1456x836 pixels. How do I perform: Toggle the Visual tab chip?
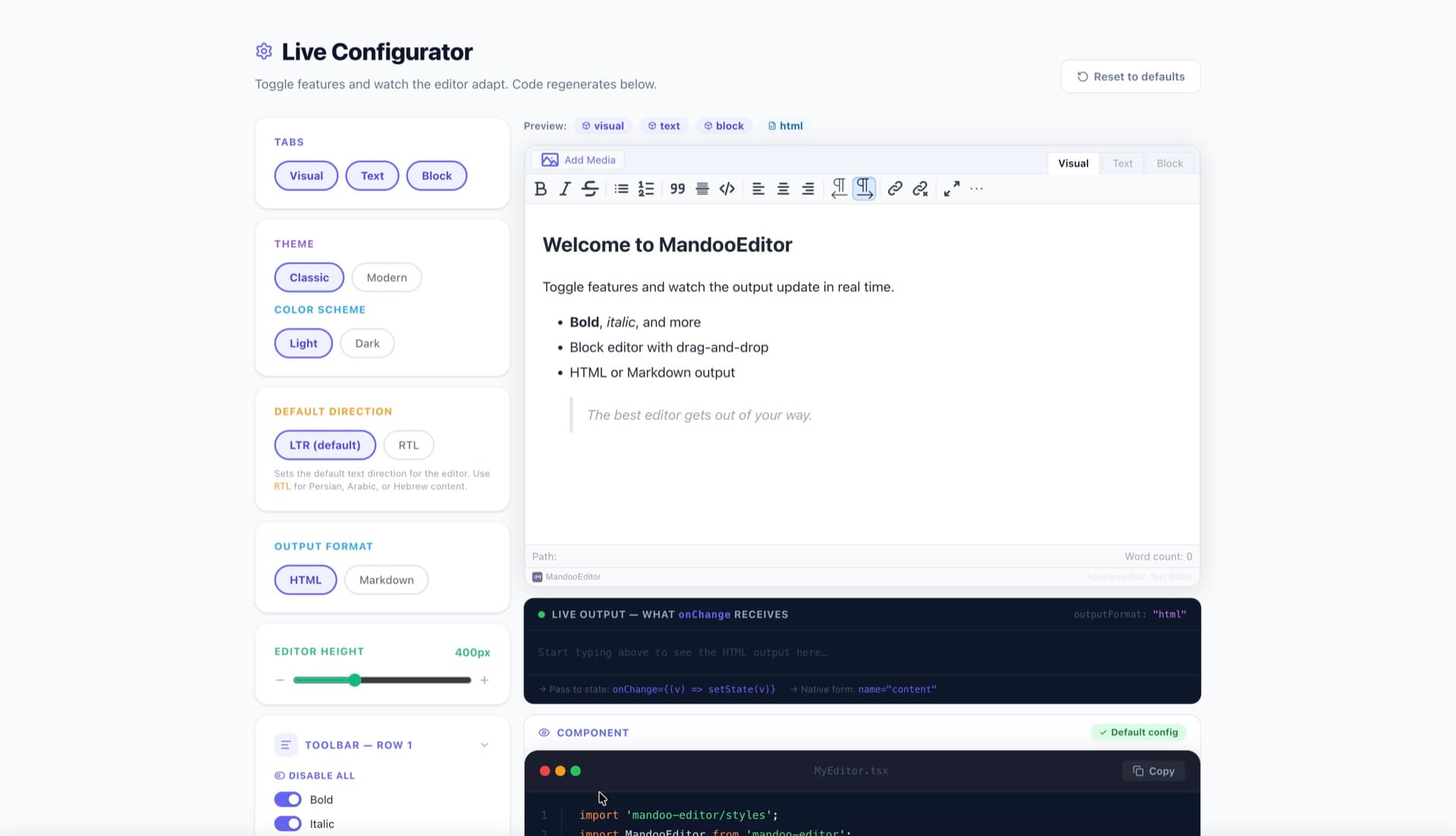(x=306, y=176)
